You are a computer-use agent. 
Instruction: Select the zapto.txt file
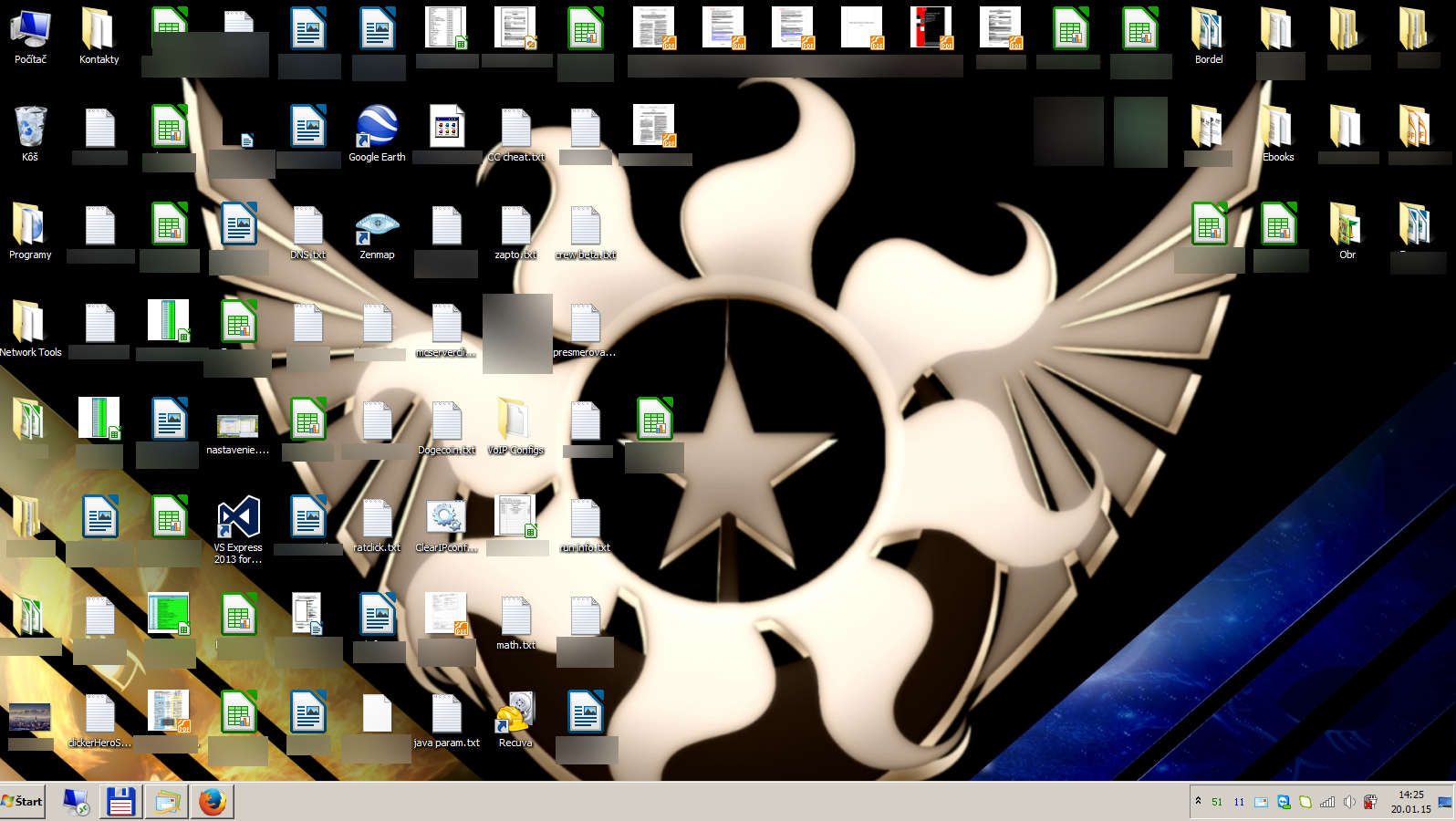(515, 231)
